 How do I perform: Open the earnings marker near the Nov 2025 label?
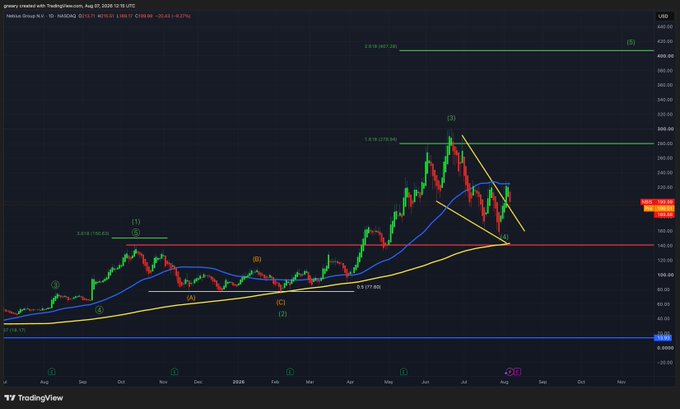(174, 371)
